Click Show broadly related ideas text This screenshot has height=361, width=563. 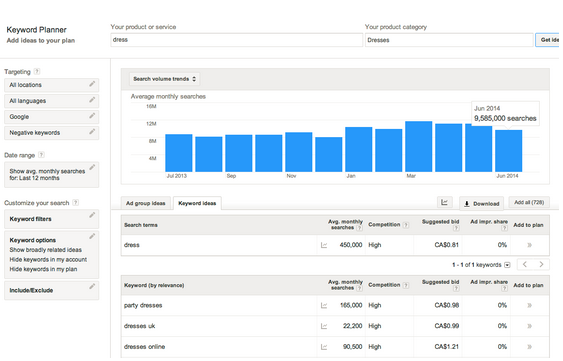pyautogui.click(x=46, y=250)
